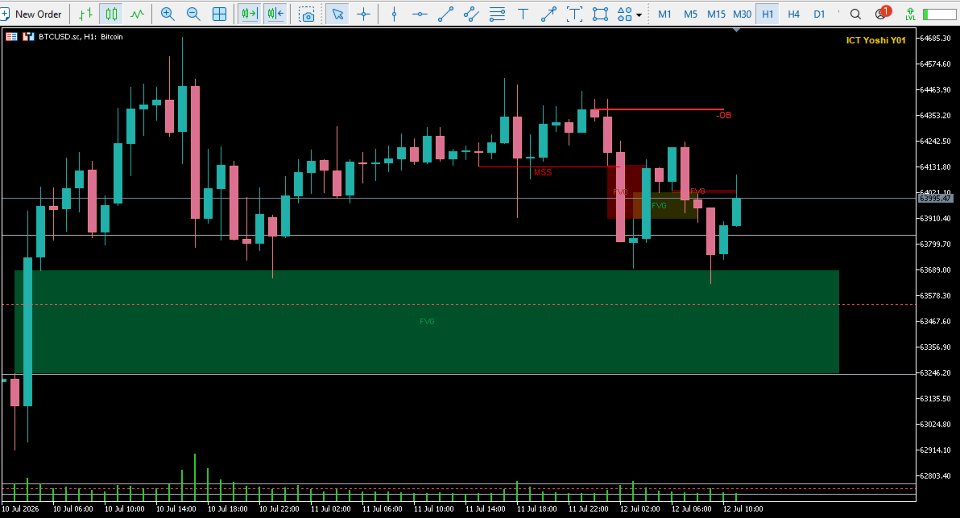This screenshot has width=960, height=518.
Task: Zoom out of the chart
Action: 193,14
